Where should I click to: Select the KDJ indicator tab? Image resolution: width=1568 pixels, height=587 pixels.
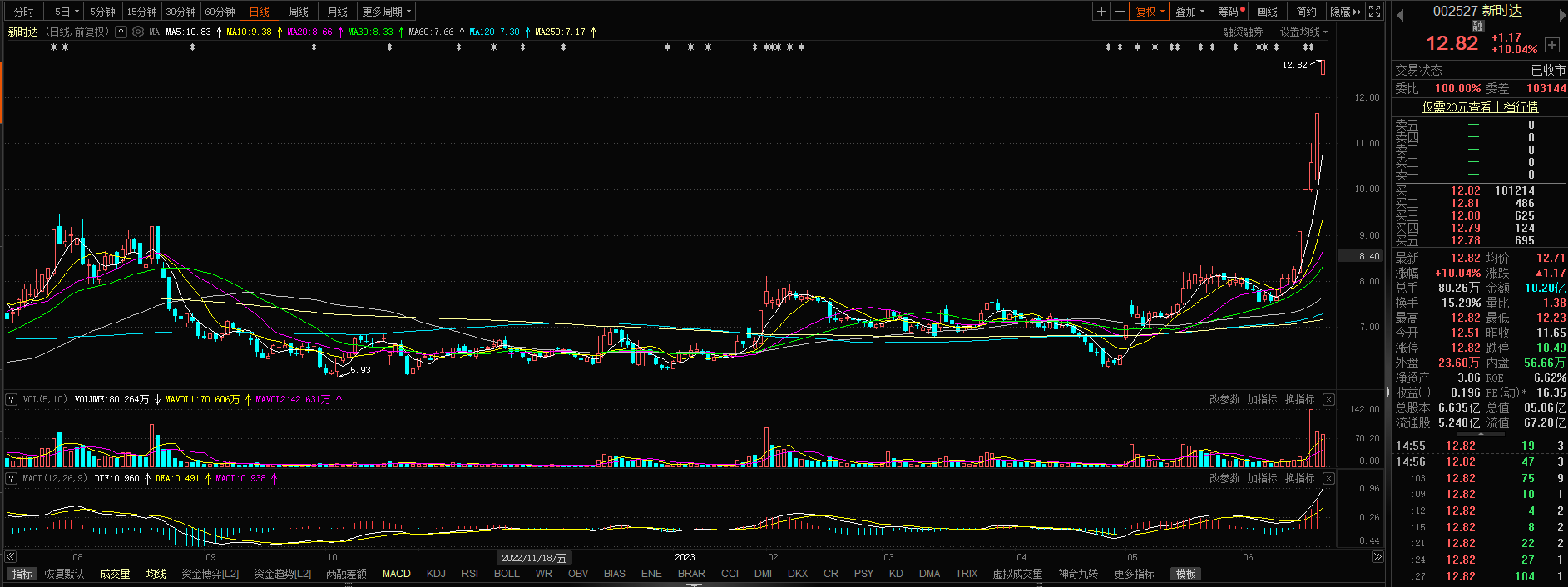click(436, 574)
